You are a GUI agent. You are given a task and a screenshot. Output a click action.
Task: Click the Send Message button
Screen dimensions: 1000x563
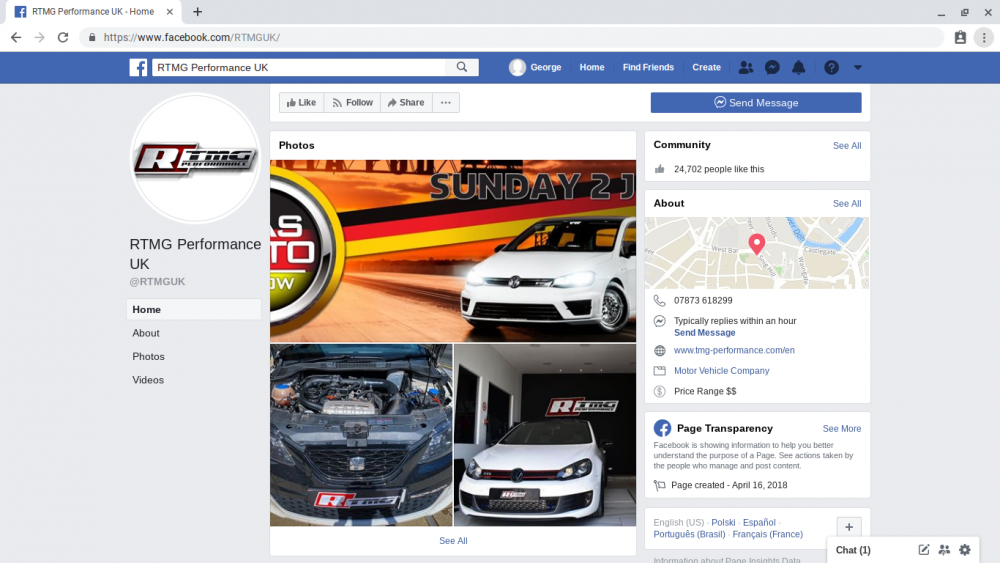pyautogui.click(x=756, y=103)
